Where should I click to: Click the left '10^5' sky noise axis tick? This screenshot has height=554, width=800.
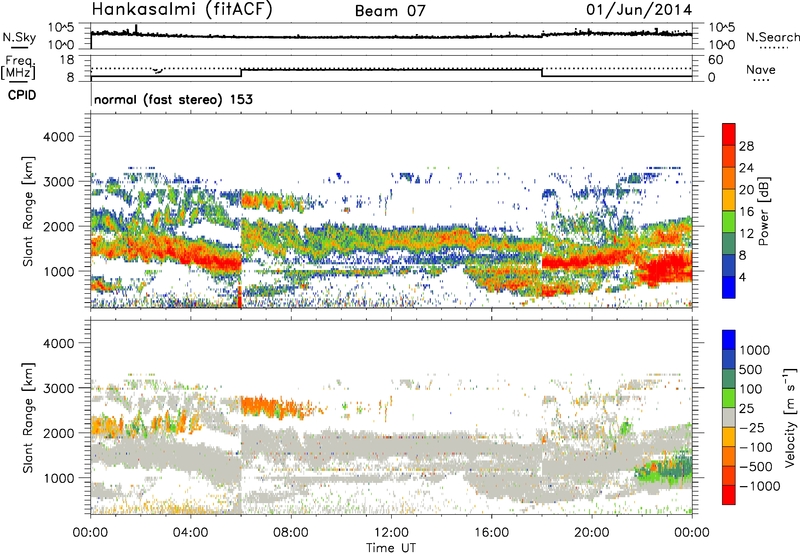(x=61, y=27)
